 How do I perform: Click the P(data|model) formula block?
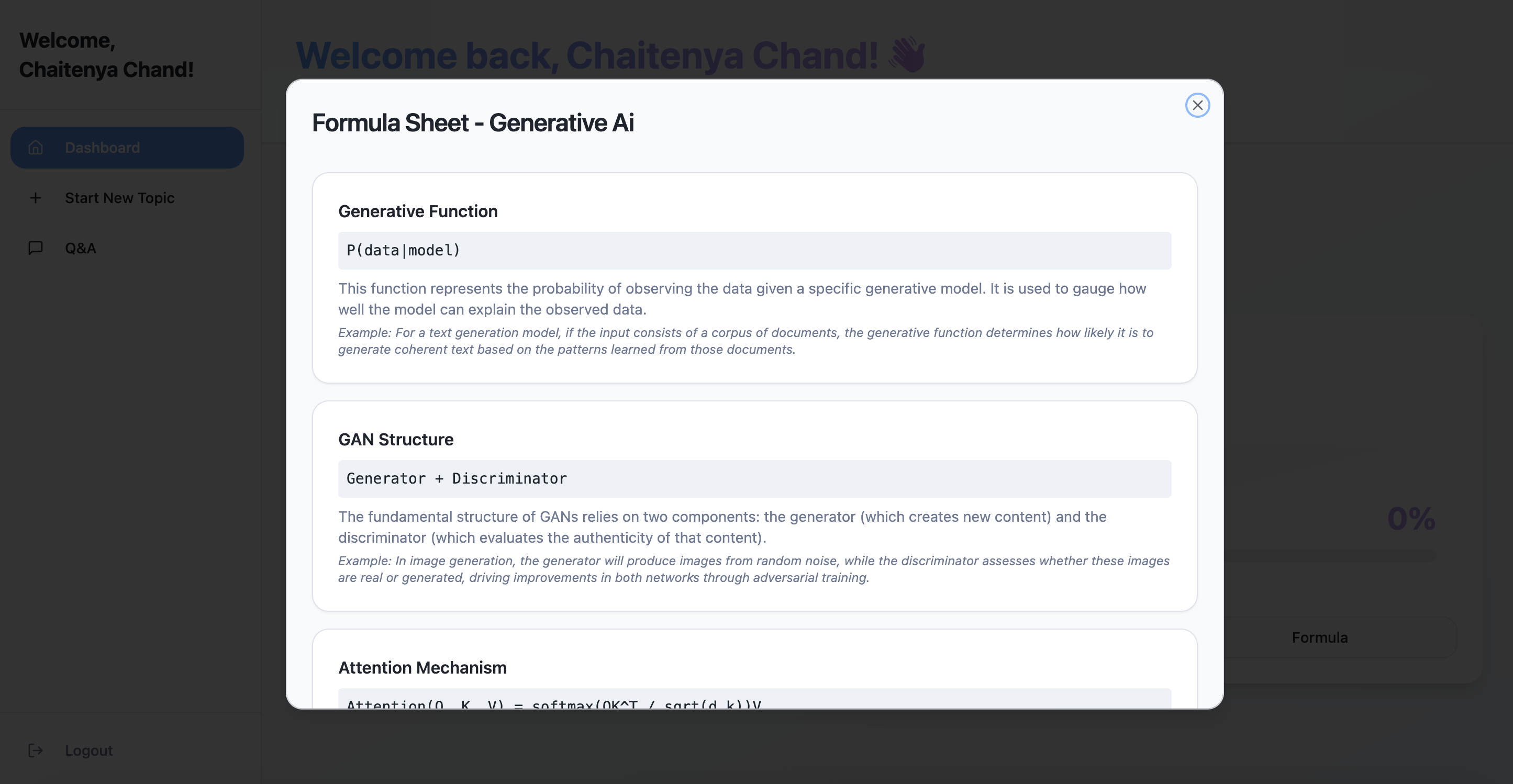[x=754, y=251]
